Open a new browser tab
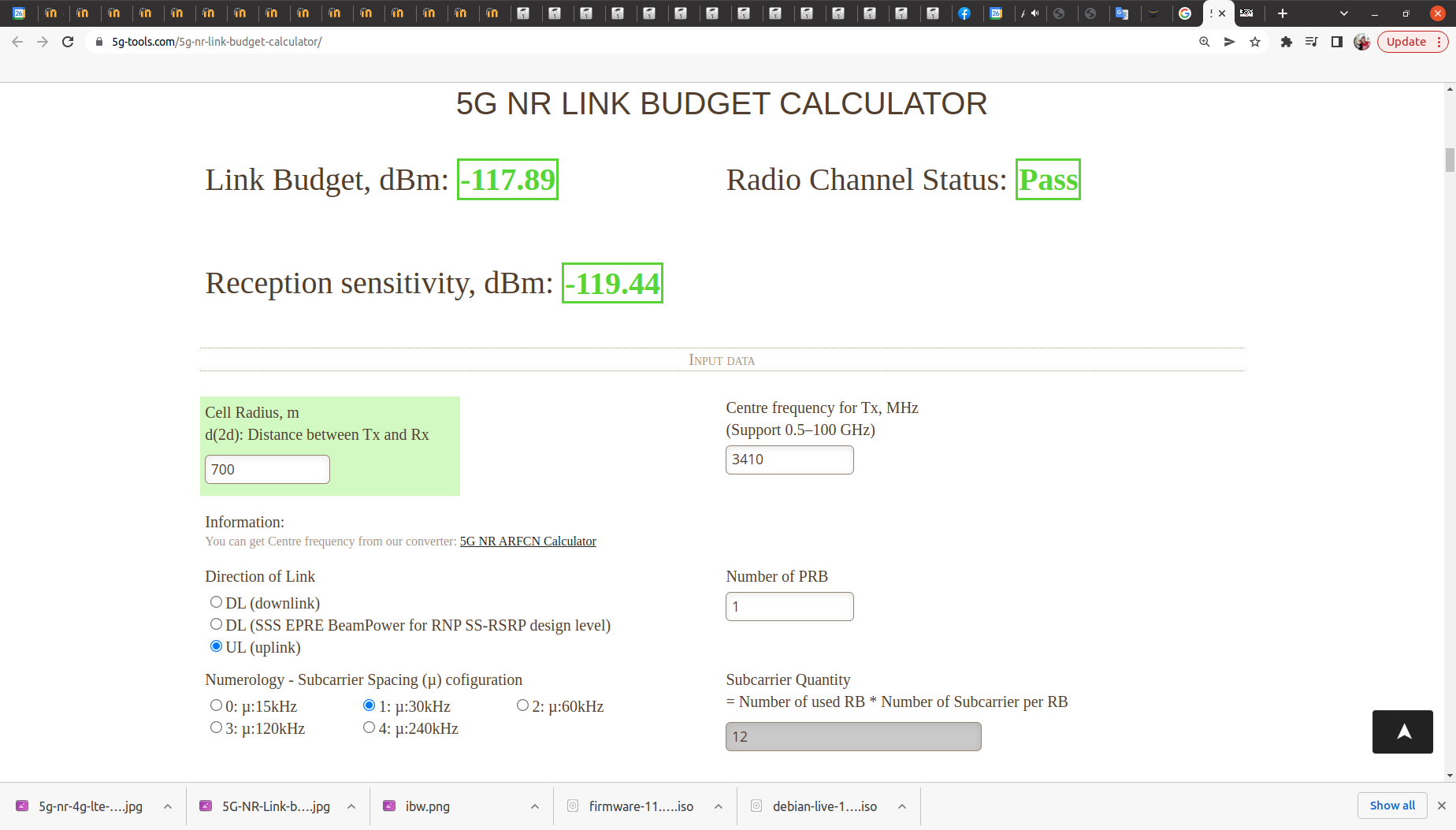 [1283, 13]
